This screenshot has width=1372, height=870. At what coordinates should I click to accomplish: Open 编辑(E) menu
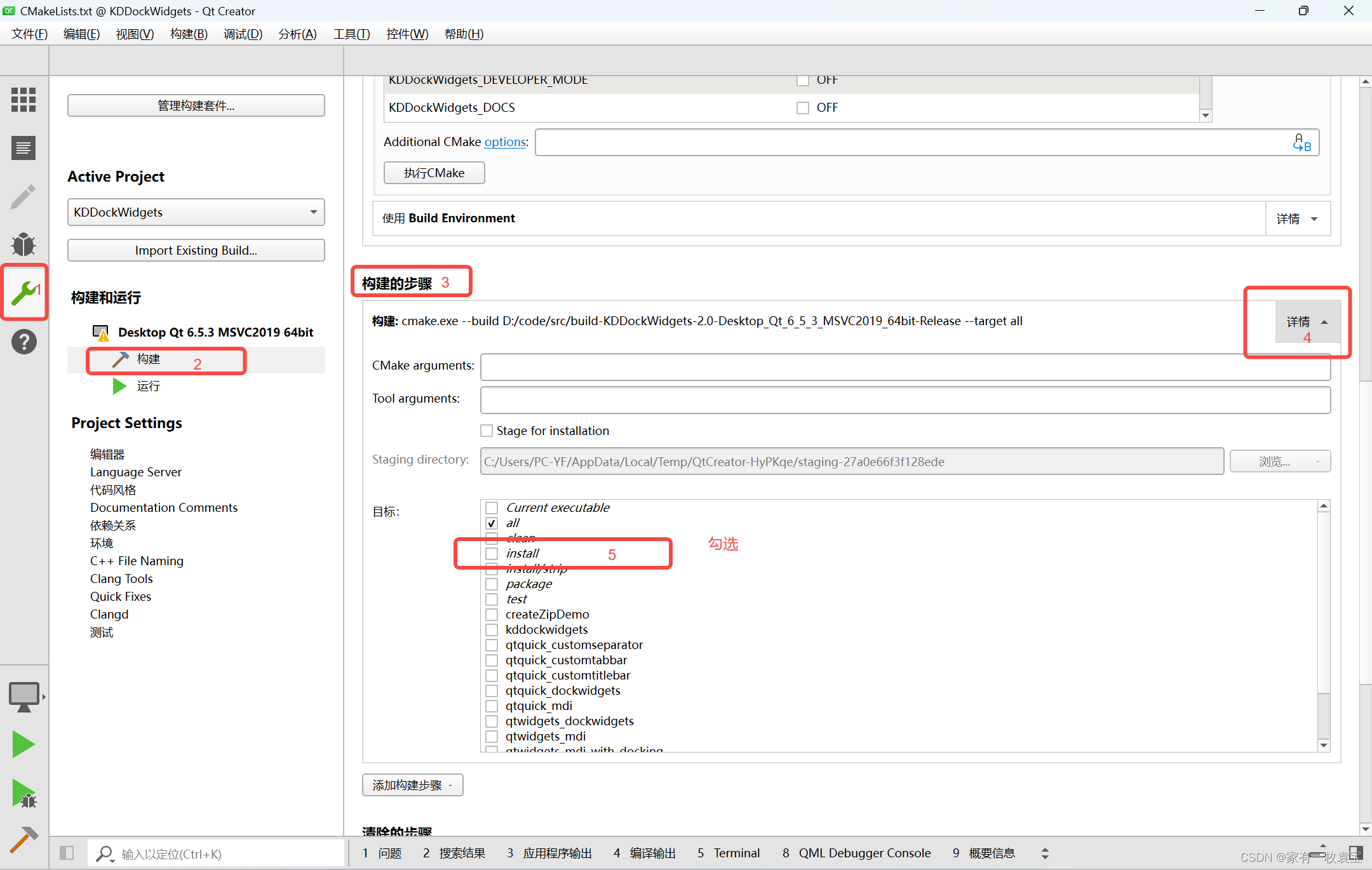82,34
